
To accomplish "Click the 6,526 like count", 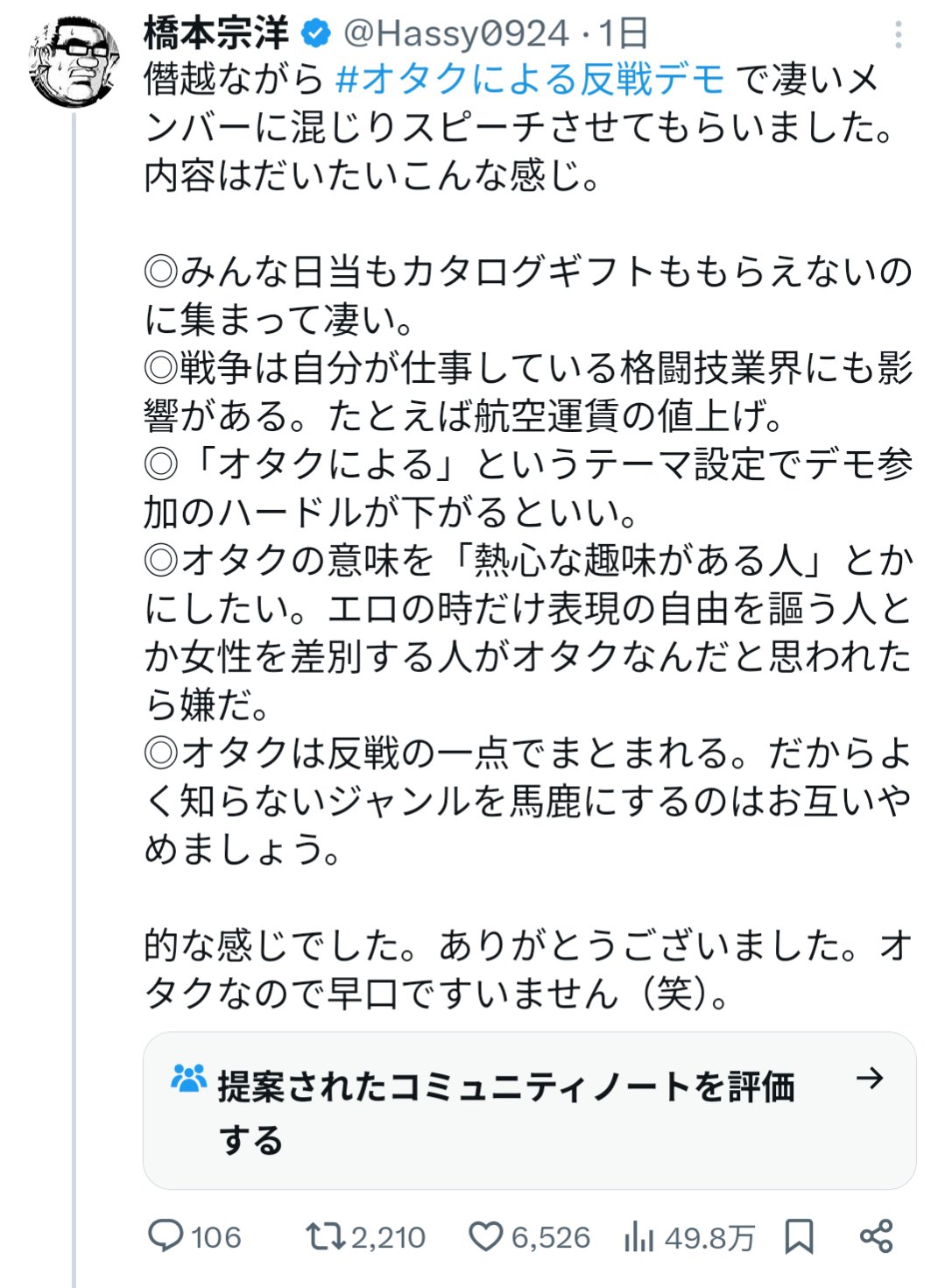I will (550, 1237).
